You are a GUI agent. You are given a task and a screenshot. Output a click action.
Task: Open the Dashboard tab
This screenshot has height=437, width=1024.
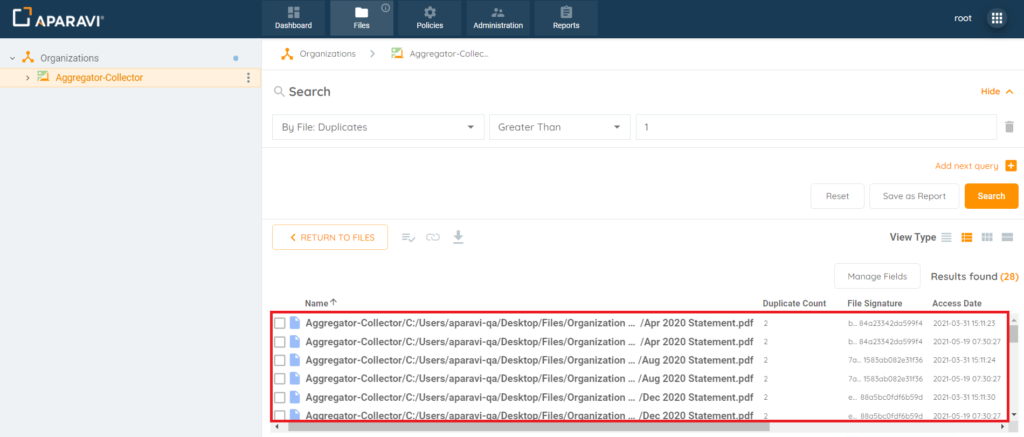(x=293, y=18)
